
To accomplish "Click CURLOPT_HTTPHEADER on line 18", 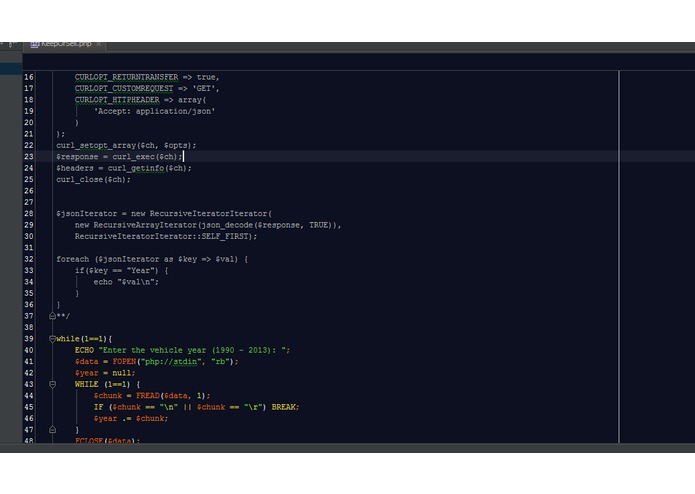I will pyautogui.click(x=117, y=100).
